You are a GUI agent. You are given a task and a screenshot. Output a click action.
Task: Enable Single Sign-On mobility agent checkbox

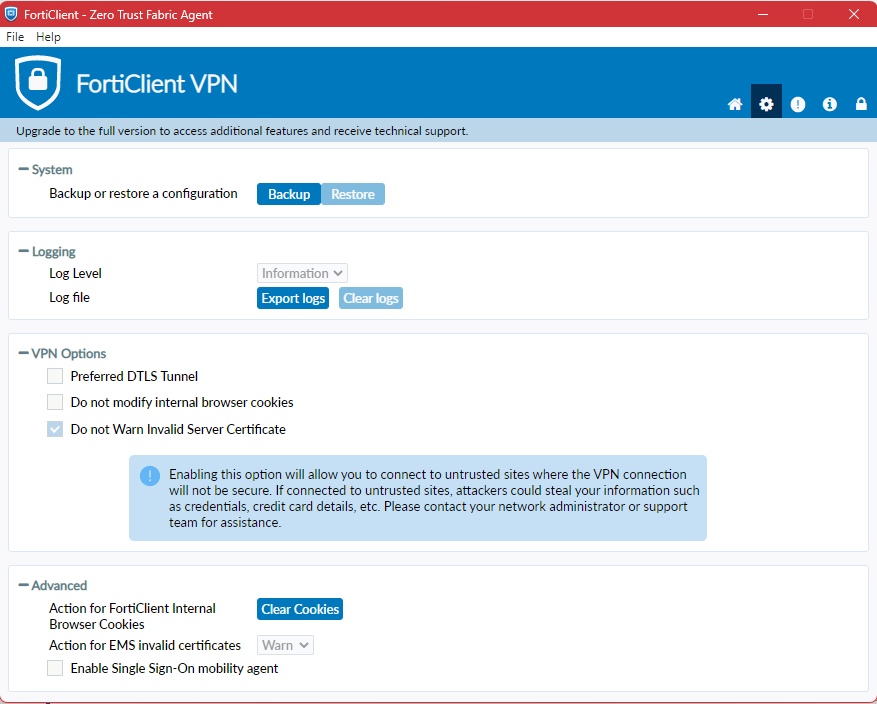coord(55,668)
